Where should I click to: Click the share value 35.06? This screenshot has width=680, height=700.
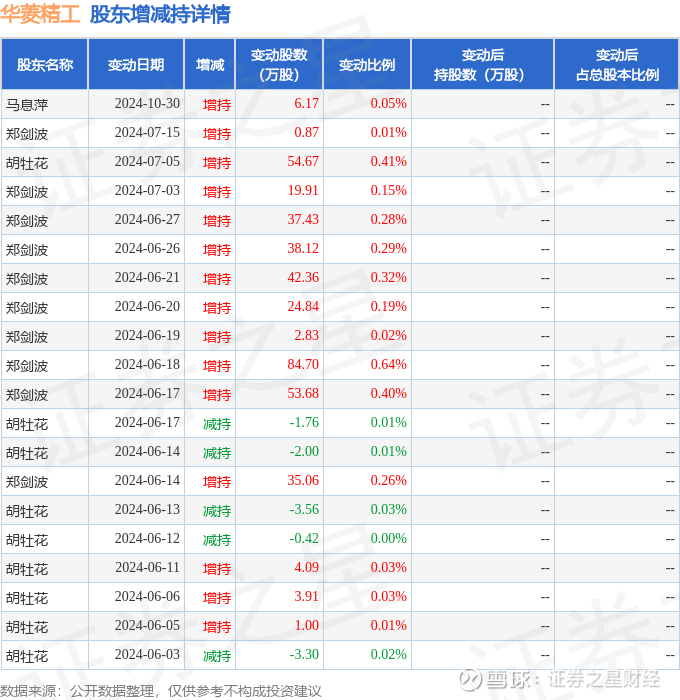click(x=303, y=481)
